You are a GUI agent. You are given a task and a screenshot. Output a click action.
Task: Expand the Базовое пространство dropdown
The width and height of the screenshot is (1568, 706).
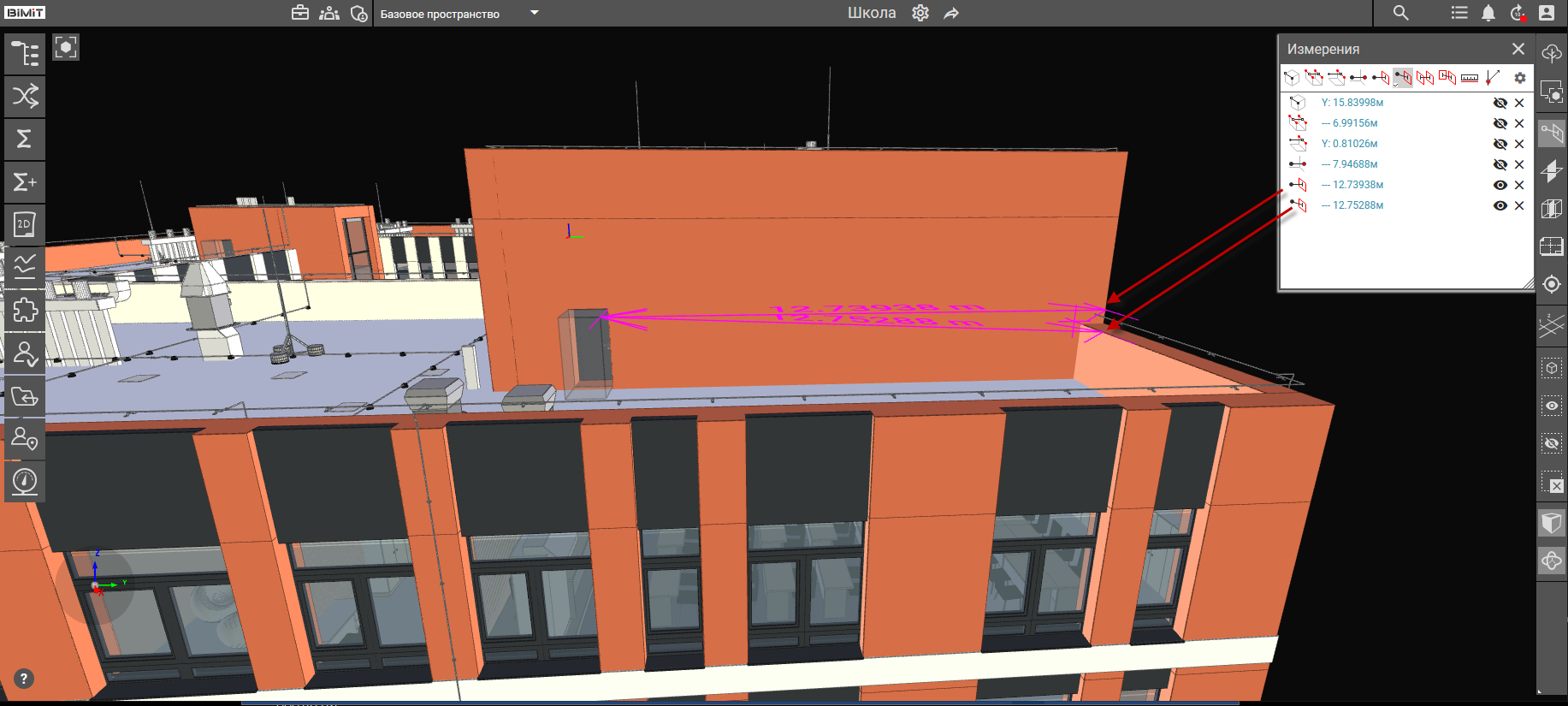(534, 13)
